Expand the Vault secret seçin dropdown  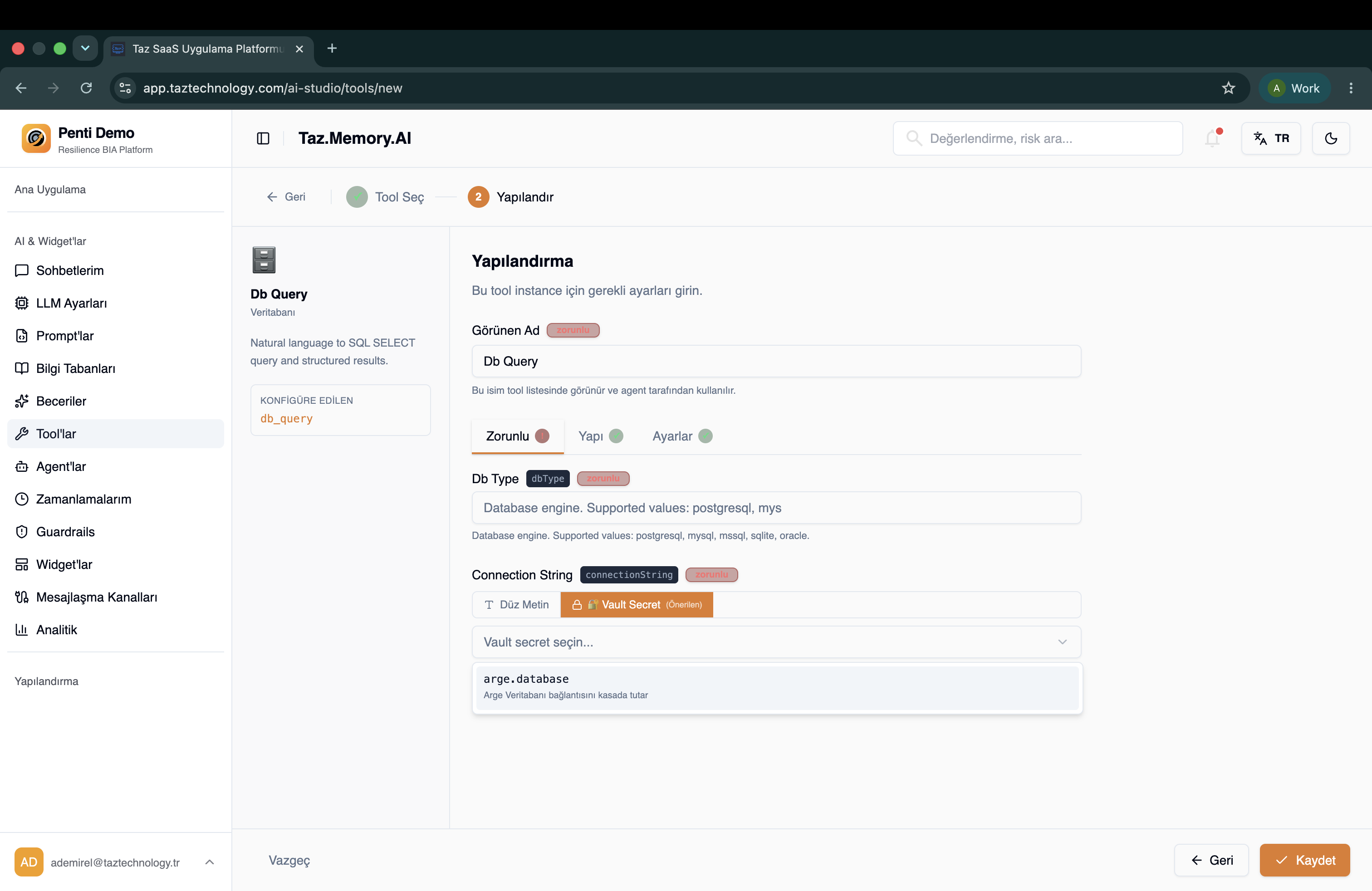pyautogui.click(x=776, y=642)
